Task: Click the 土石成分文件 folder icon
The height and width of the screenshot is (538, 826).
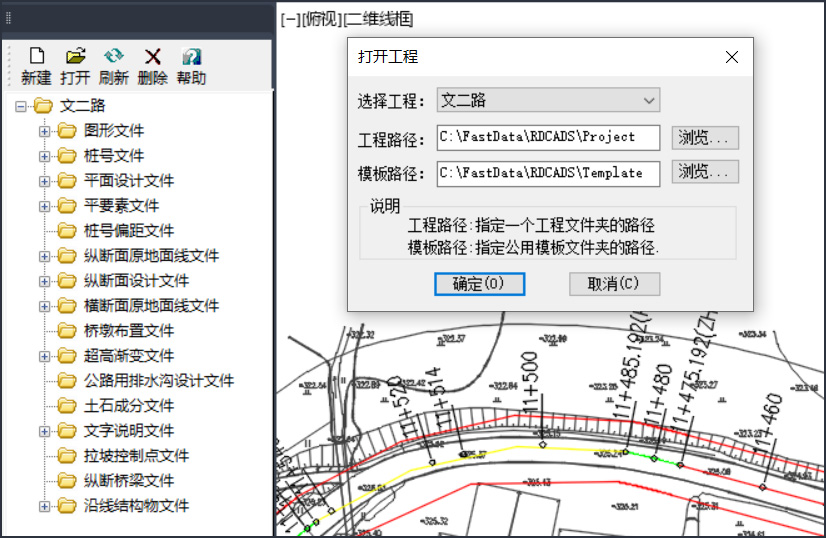Action: click(67, 406)
